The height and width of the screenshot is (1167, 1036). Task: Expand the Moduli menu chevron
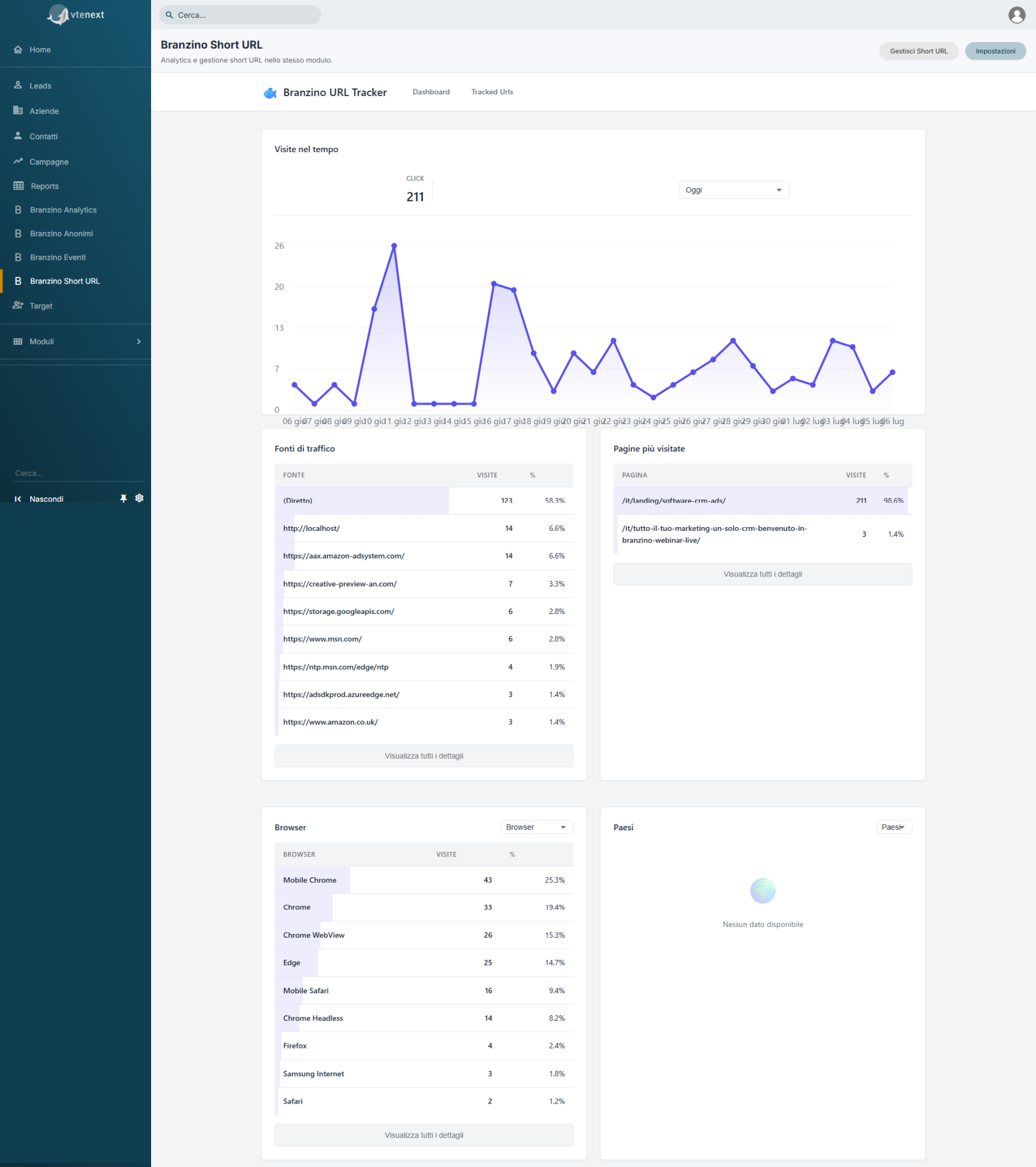coord(139,342)
